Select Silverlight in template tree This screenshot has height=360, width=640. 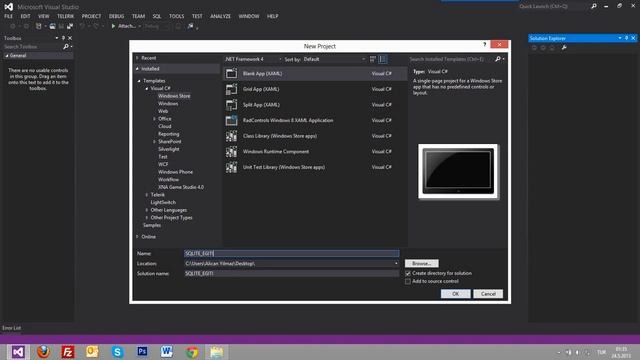click(x=169, y=149)
